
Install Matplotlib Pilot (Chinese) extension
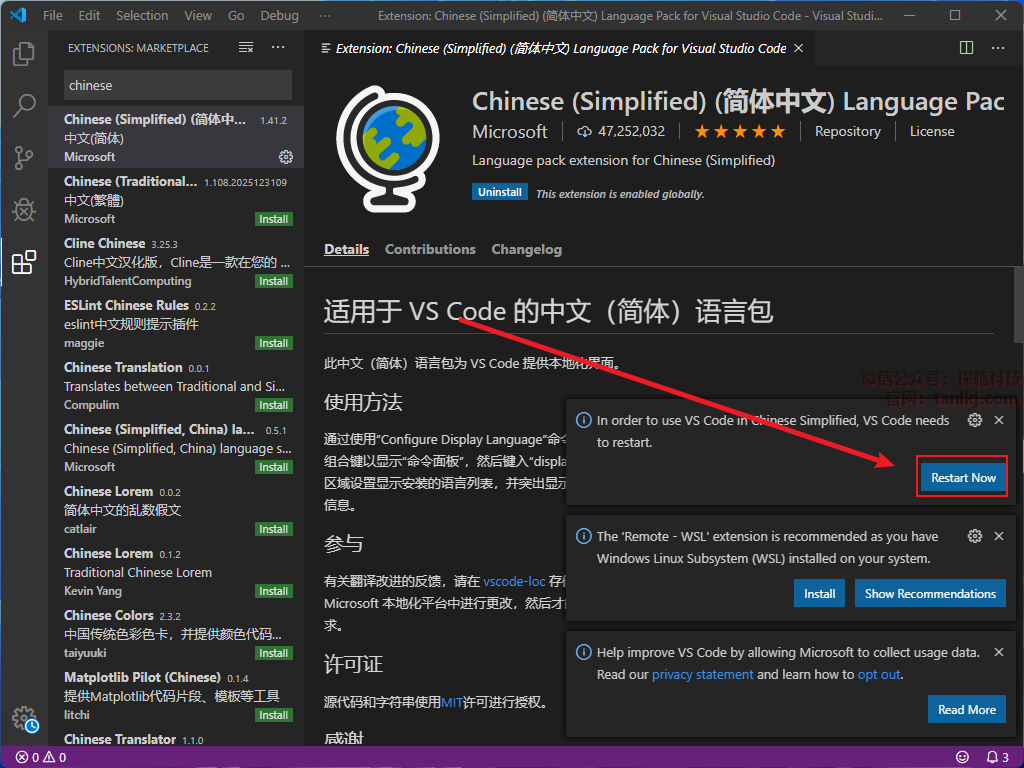(x=274, y=716)
